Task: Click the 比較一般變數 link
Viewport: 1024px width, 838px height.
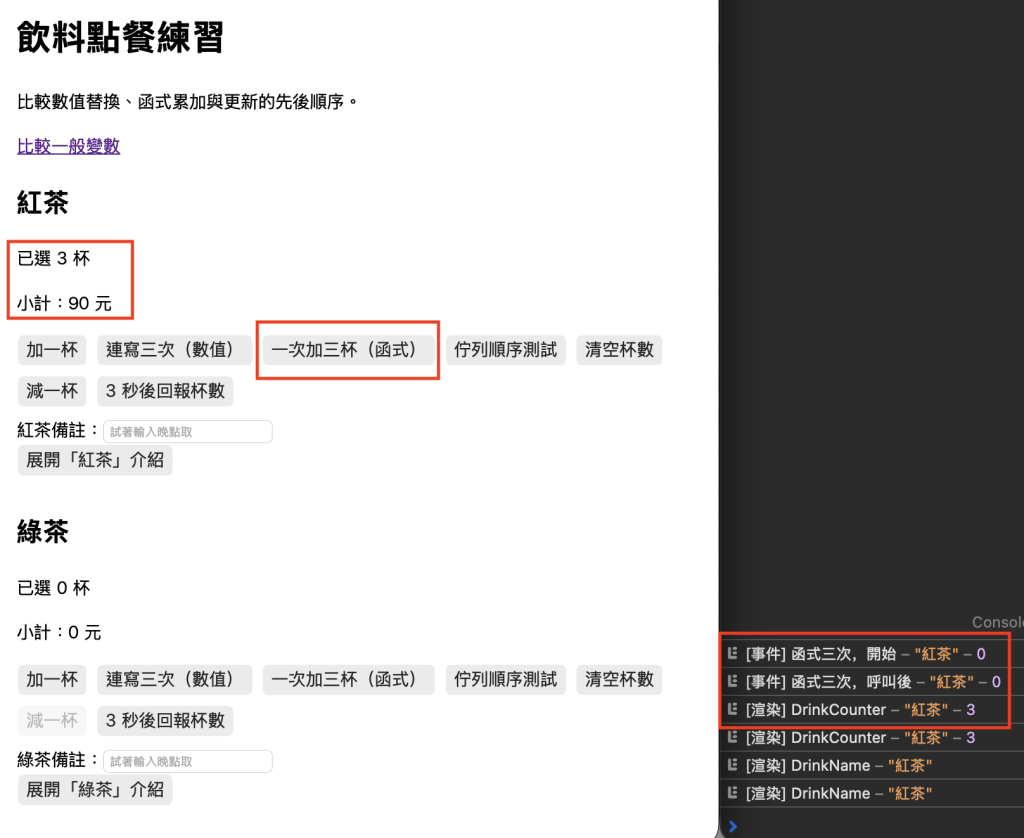Action: (69, 146)
